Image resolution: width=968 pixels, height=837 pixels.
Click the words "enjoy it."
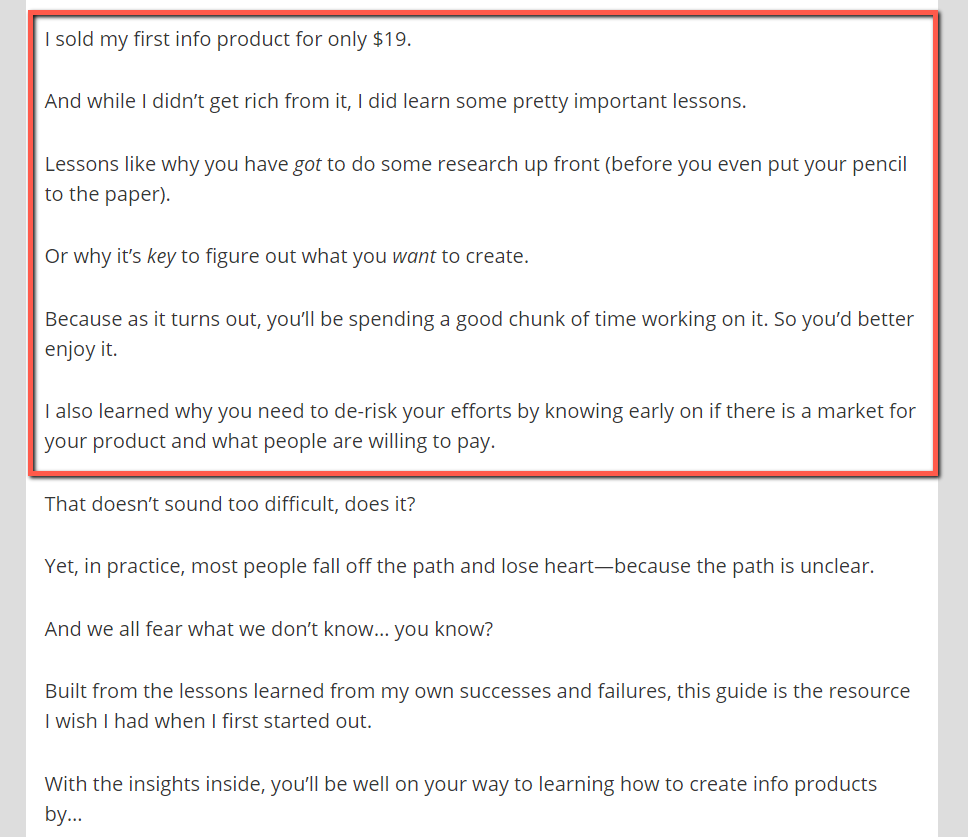[81, 350]
